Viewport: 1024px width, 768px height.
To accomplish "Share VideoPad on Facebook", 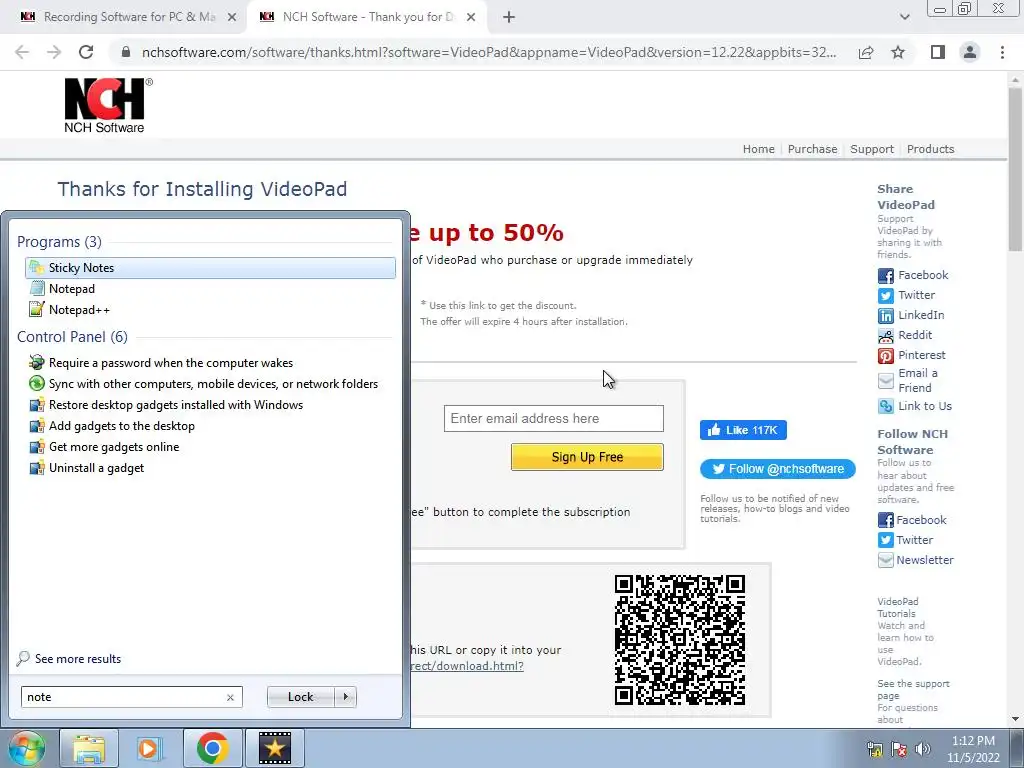I will (x=913, y=275).
